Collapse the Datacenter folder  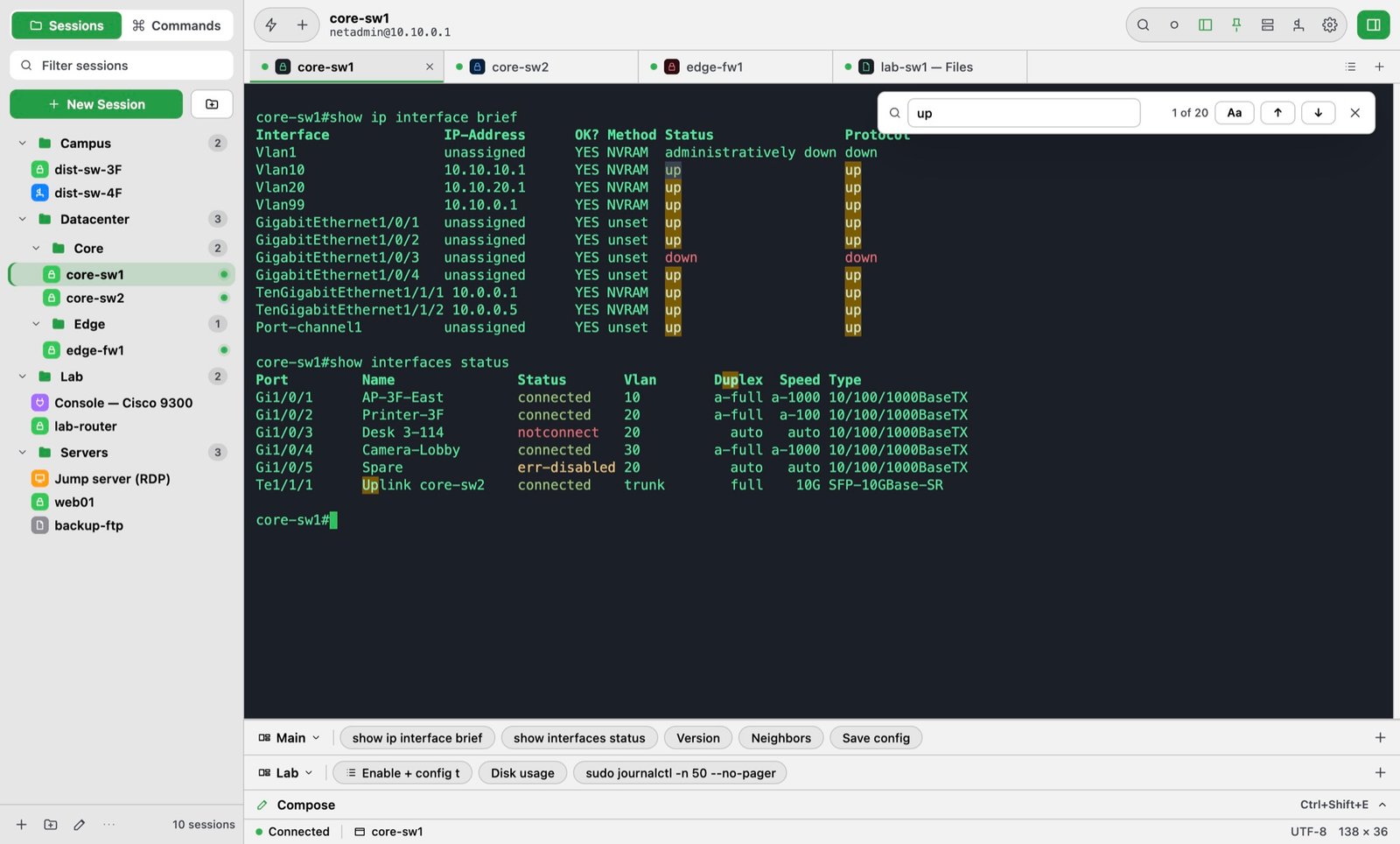[x=23, y=219]
